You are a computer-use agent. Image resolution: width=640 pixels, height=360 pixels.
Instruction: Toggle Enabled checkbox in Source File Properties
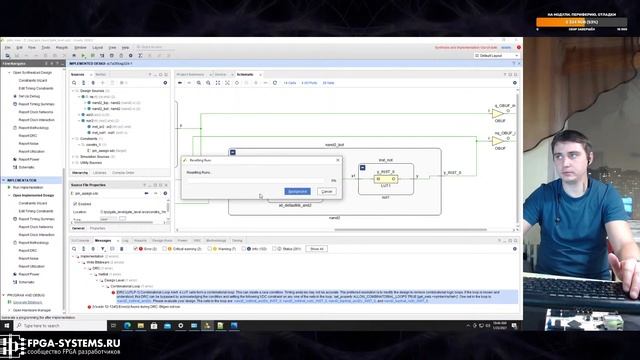click(75, 204)
